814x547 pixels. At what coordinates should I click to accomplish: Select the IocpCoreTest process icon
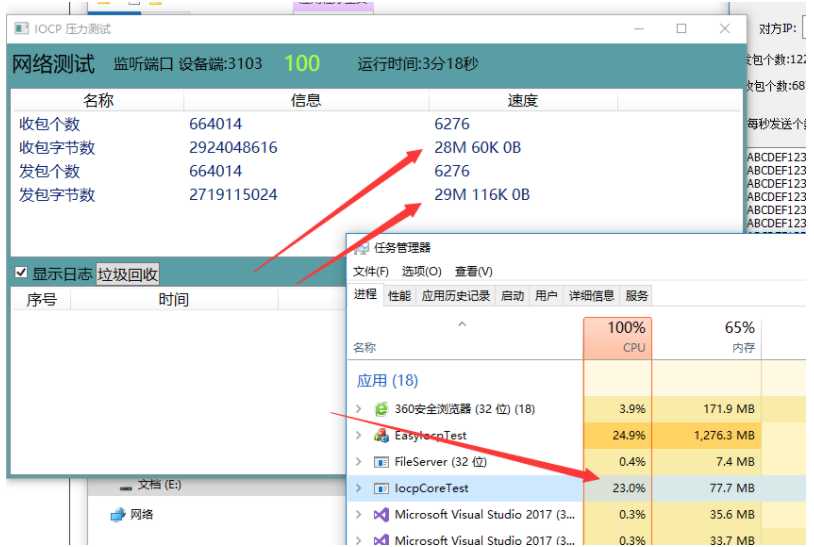coord(381,488)
